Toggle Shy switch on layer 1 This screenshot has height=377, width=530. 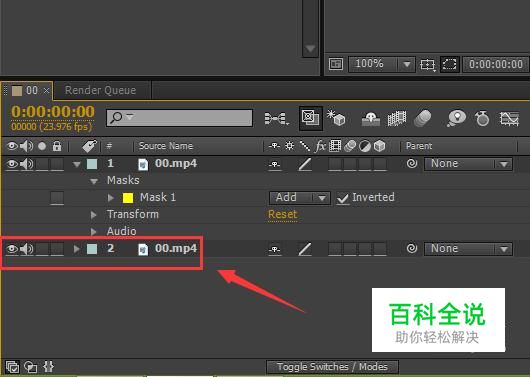pos(274,164)
